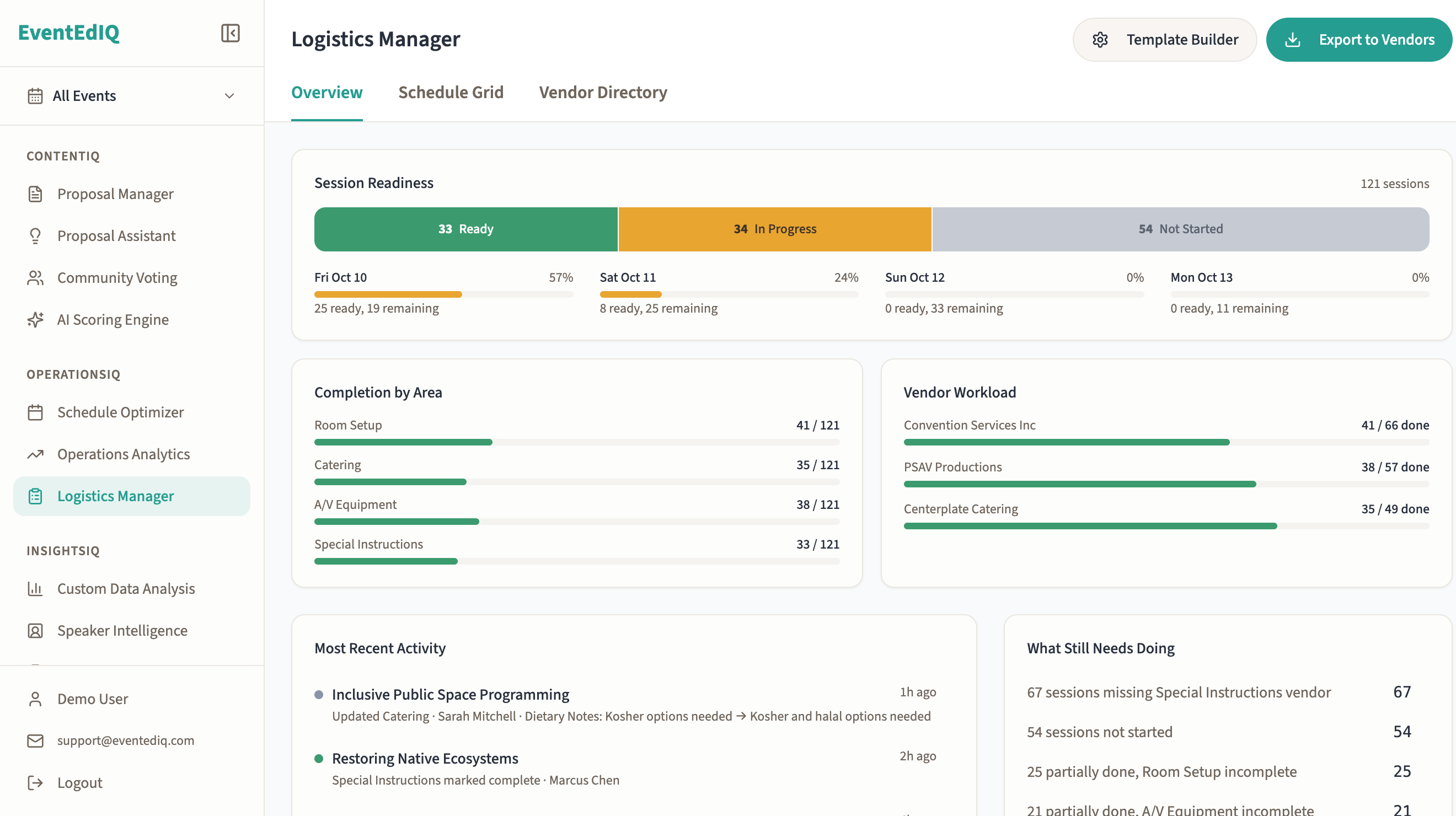Image resolution: width=1456 pixels, height=816 pixels.
Task: Click the Proposal Manager document icon
Action: pos(35,194)
